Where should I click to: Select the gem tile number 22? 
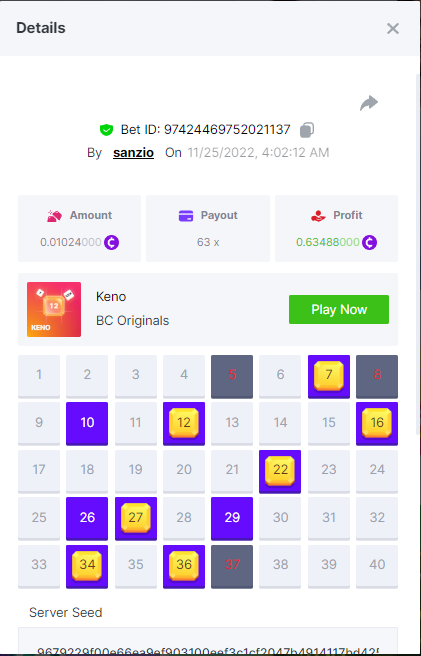280,471
